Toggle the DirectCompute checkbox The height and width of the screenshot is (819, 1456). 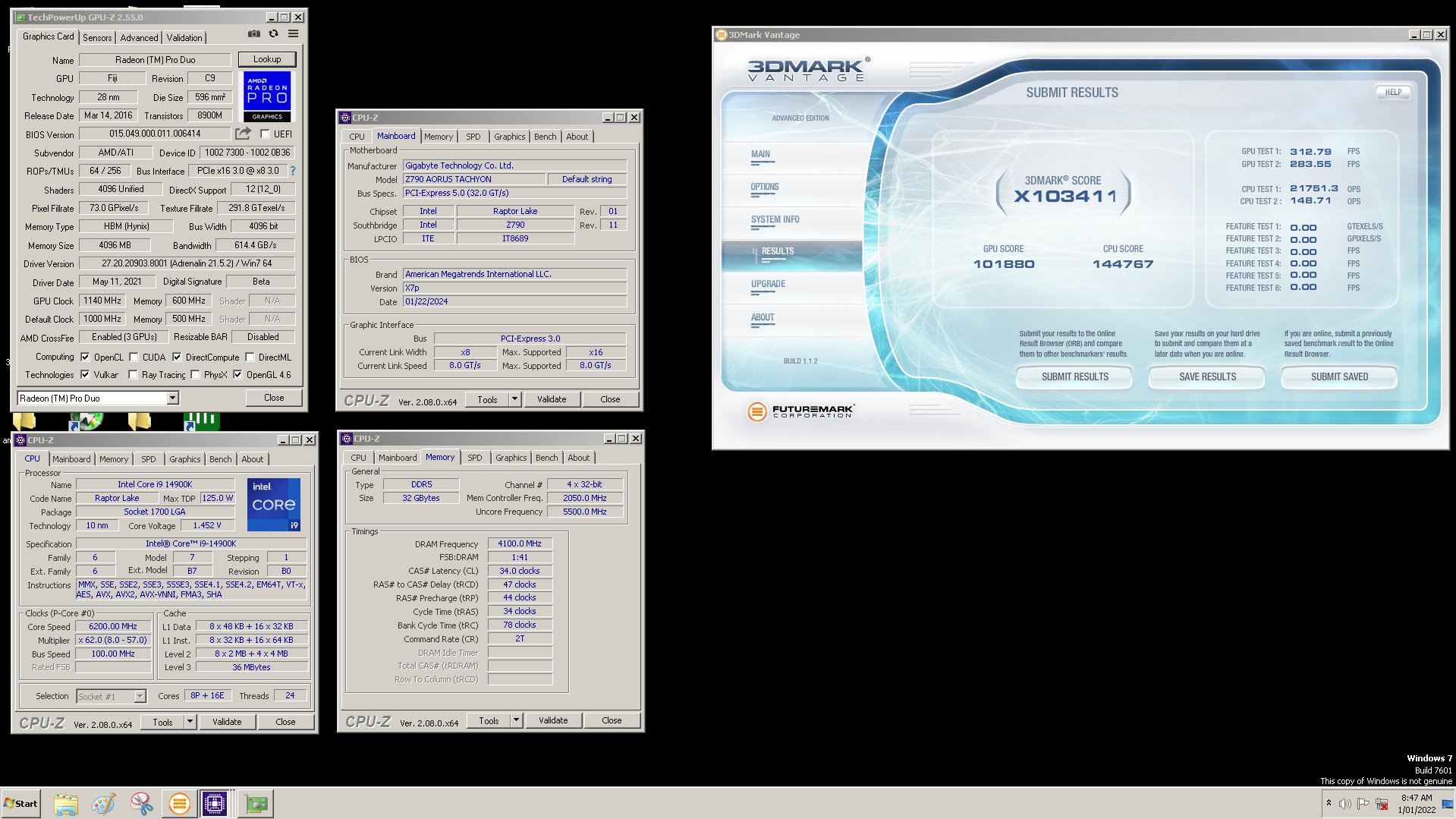pos(177,357)
